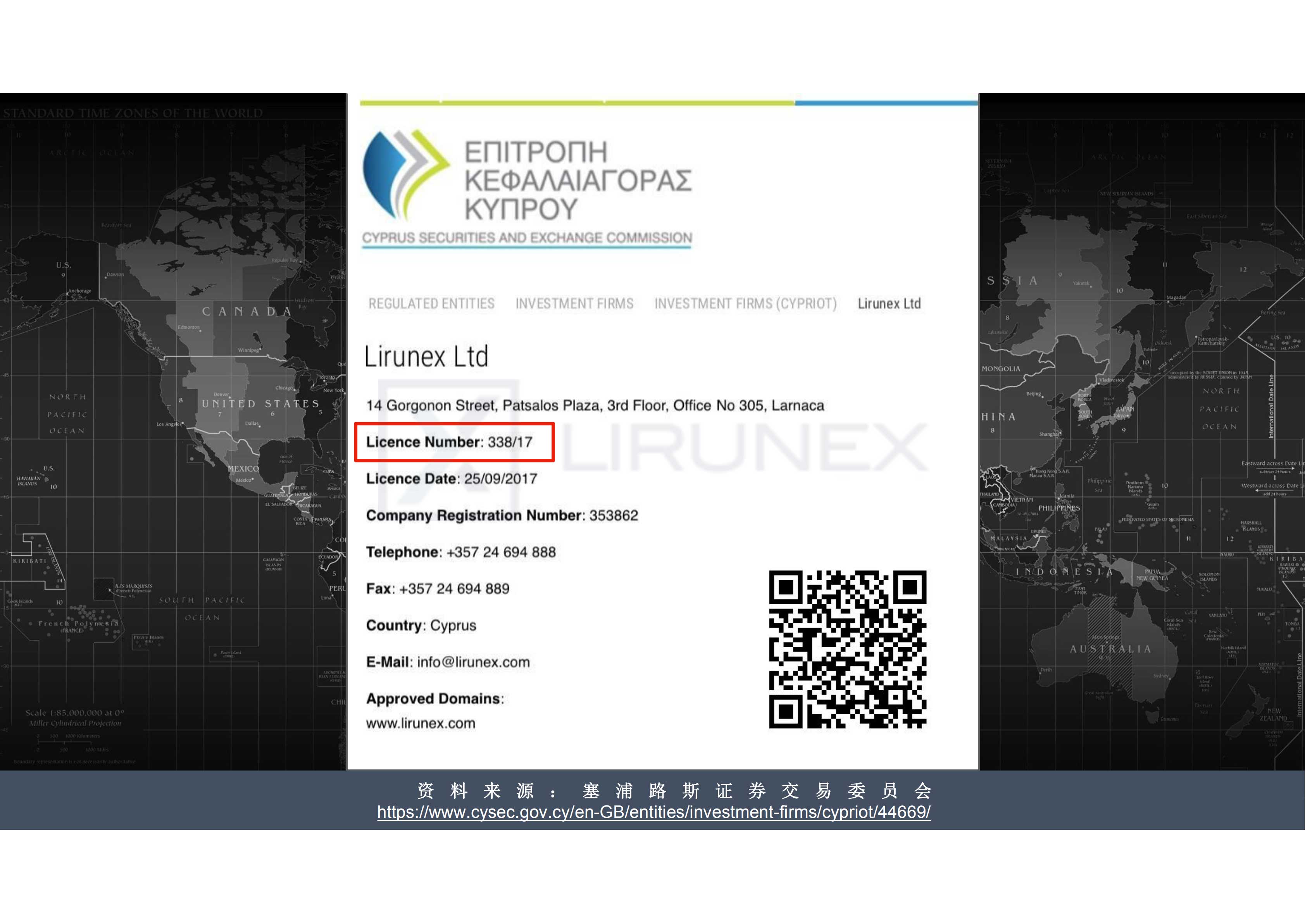This screenshot has width=1305, height=924.
Task: Open the INVESTMENT FIRMS breadcrumb
Action: 574,304
